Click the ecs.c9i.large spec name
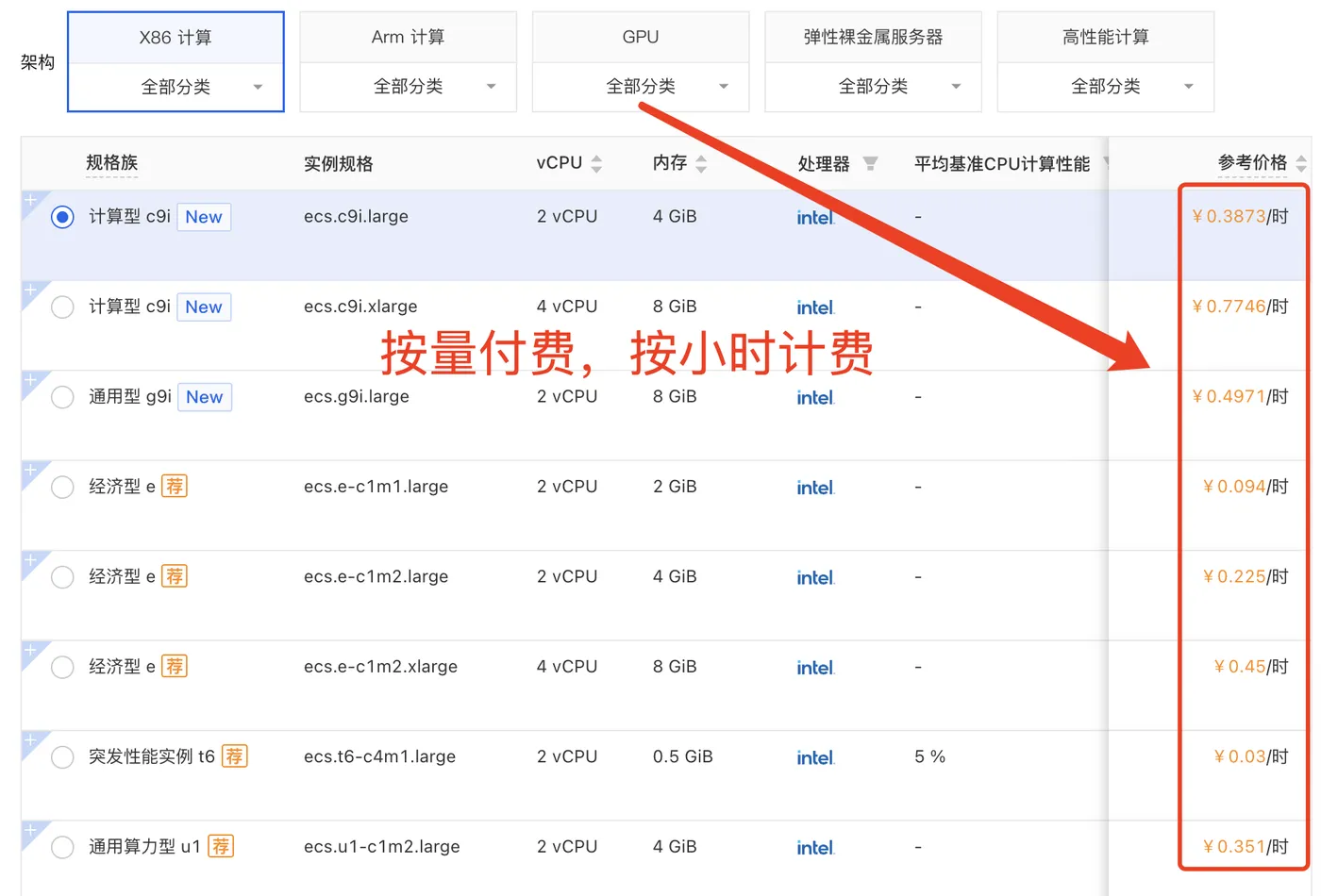The height and width of the screenshot is (896, 1321). tap(356, 217)
